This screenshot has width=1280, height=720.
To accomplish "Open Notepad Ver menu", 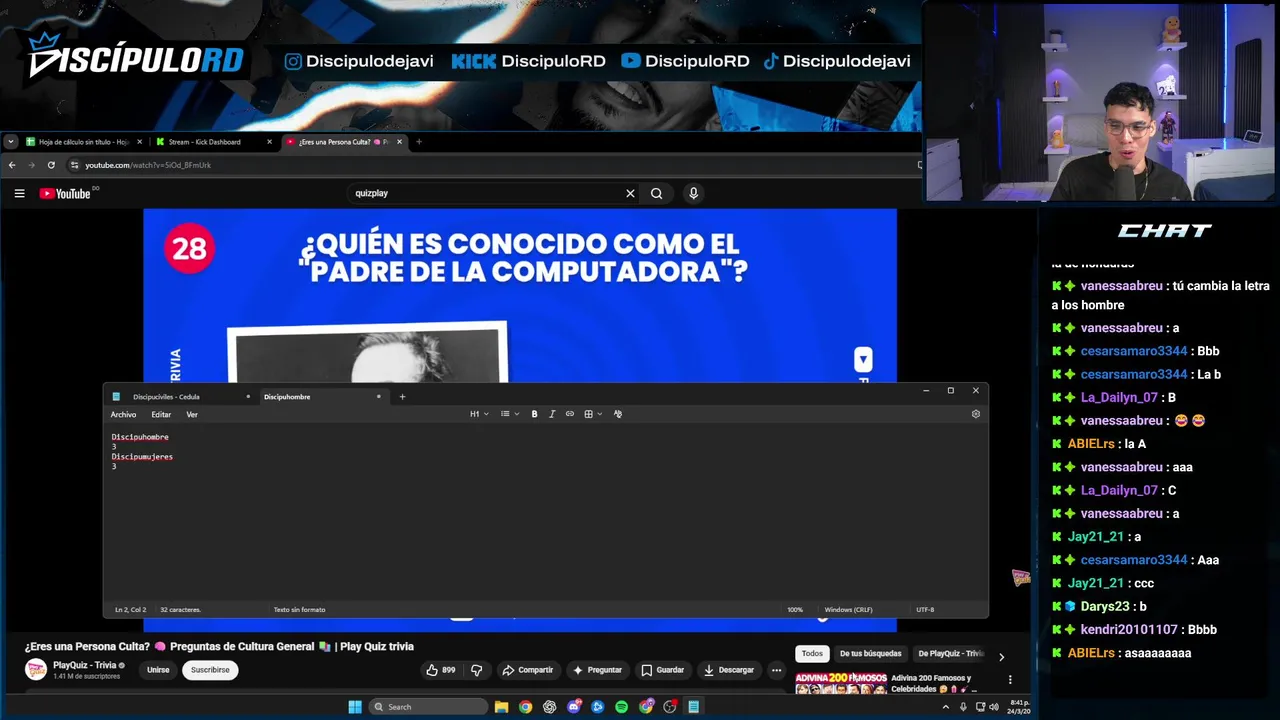I will [x=192, y=414].
